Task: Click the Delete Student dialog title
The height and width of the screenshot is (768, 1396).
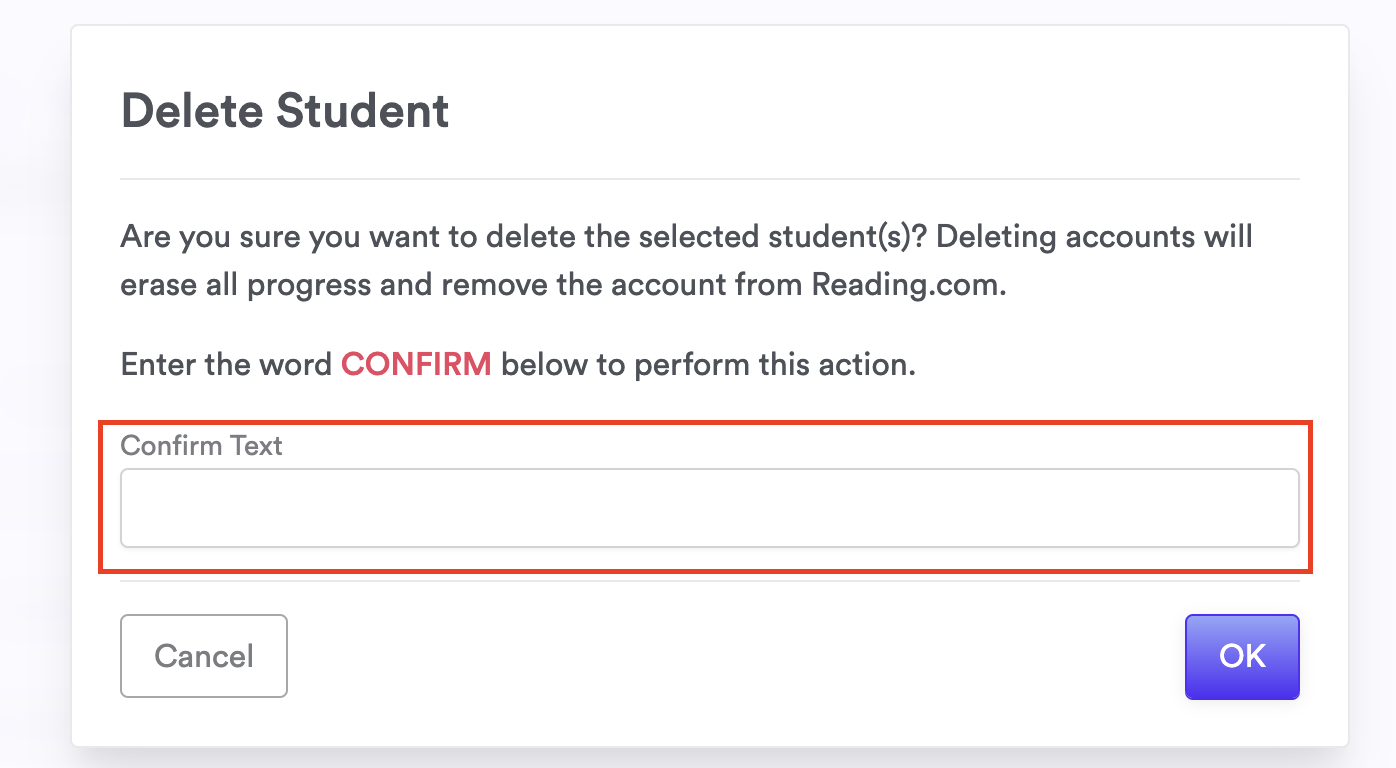Action: pyautogui.click(x=285, y=110)
